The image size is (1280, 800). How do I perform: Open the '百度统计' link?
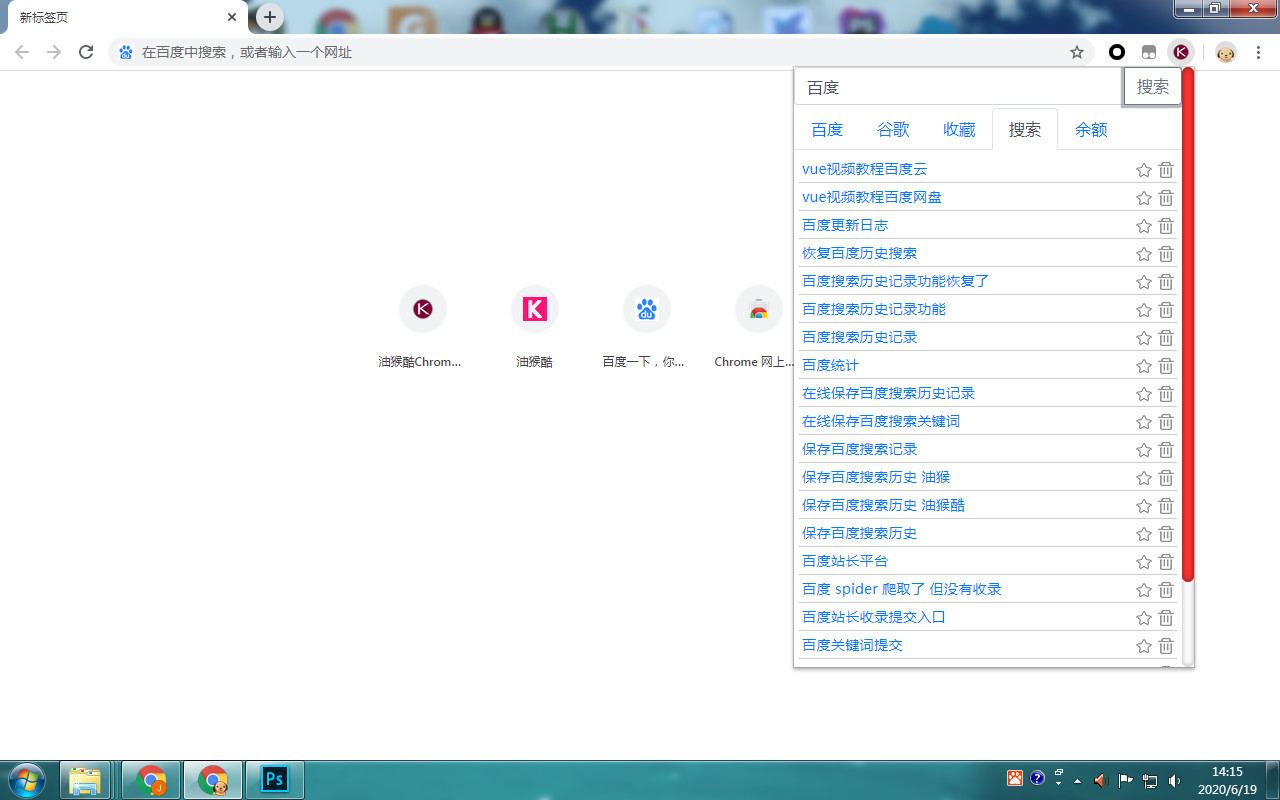[830, 365]
